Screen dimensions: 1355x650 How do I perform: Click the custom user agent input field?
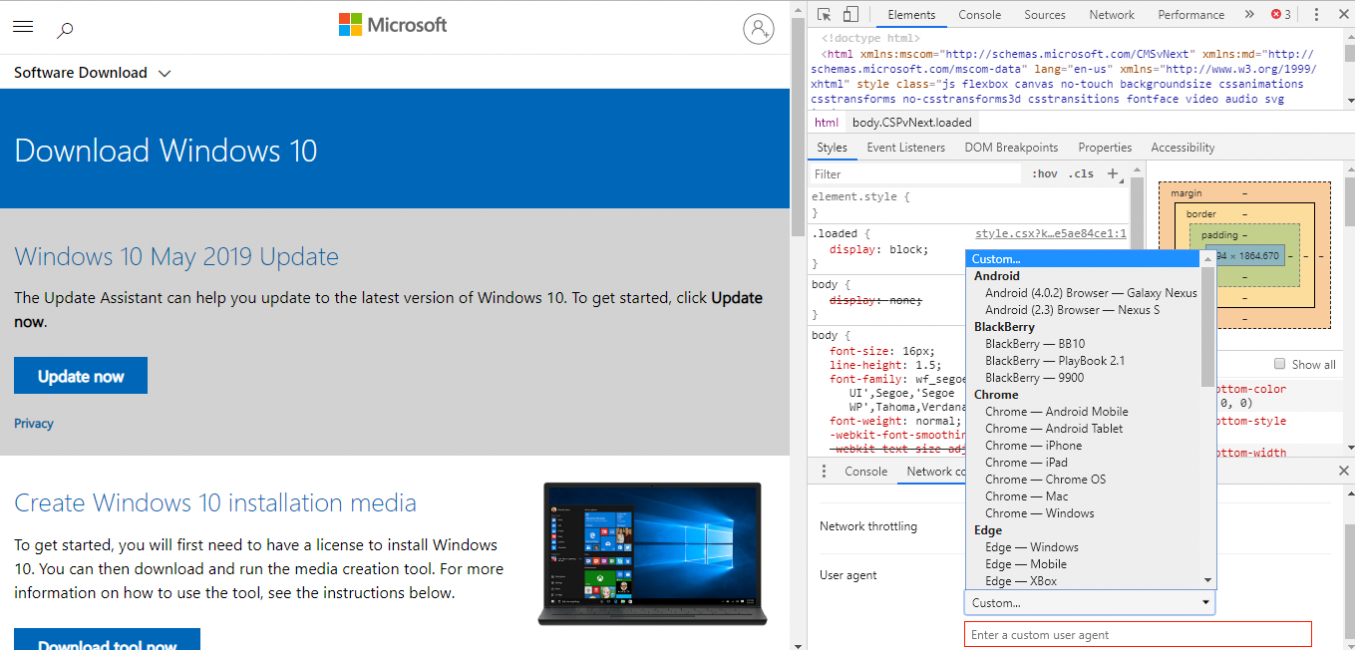point(1137,634)
